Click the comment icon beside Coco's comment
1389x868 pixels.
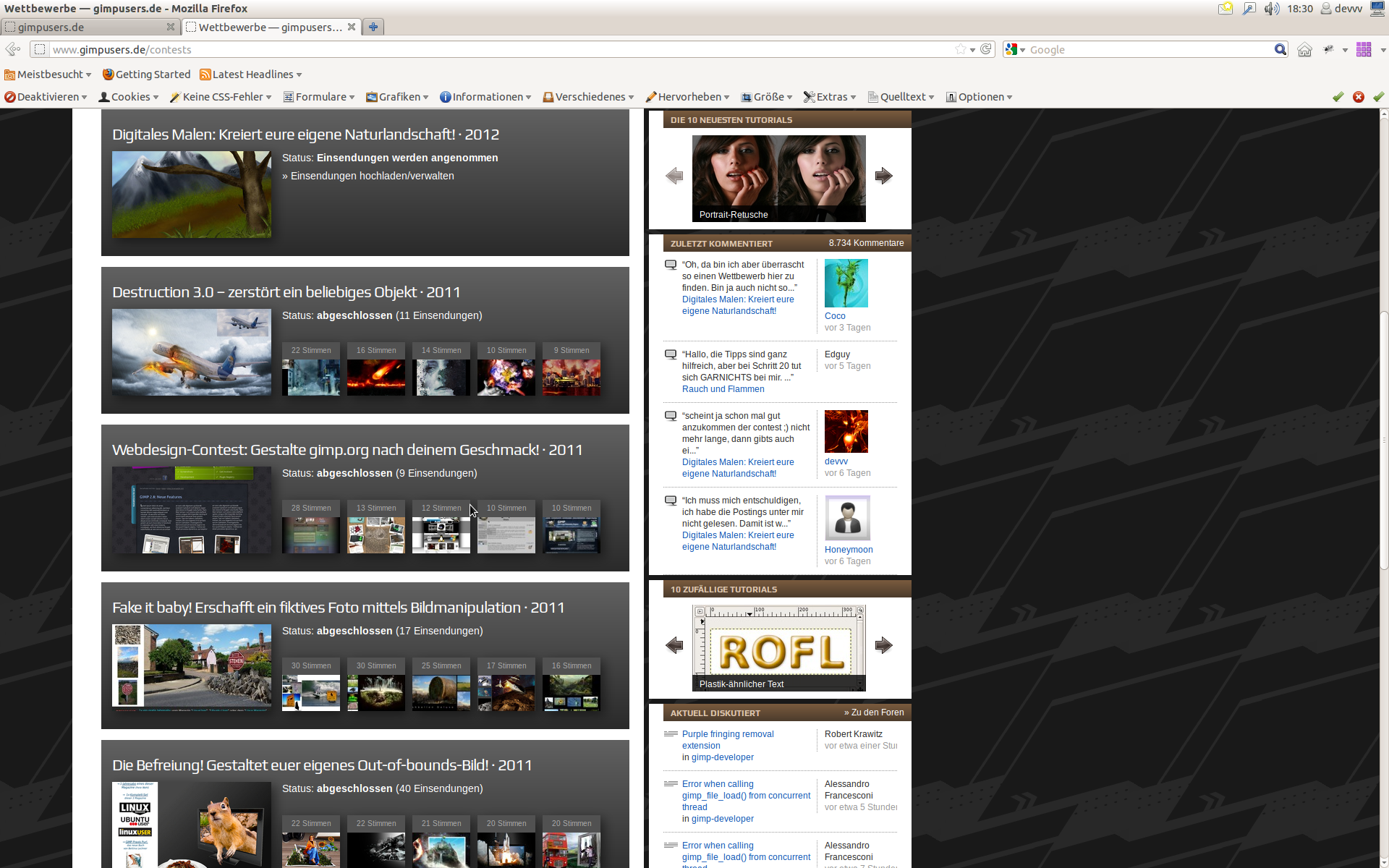(671, 265)
